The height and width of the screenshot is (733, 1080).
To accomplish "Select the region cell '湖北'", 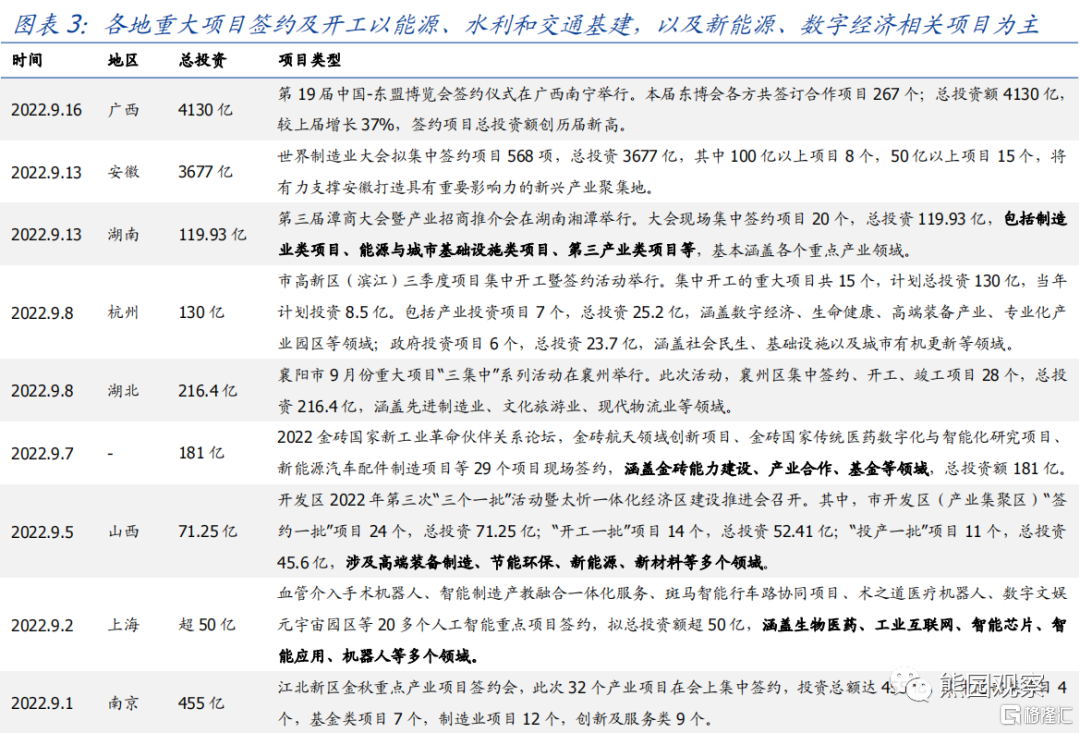I will click(123, 391).
